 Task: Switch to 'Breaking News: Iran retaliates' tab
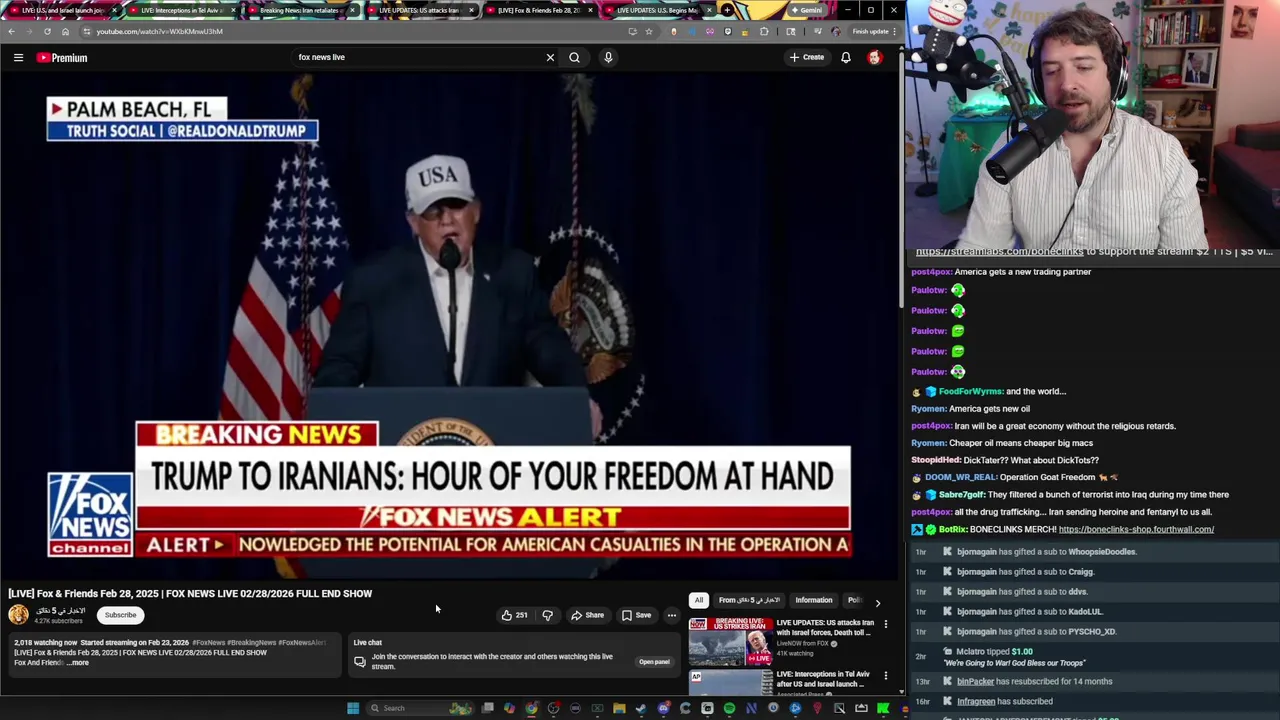pos(301,10)
